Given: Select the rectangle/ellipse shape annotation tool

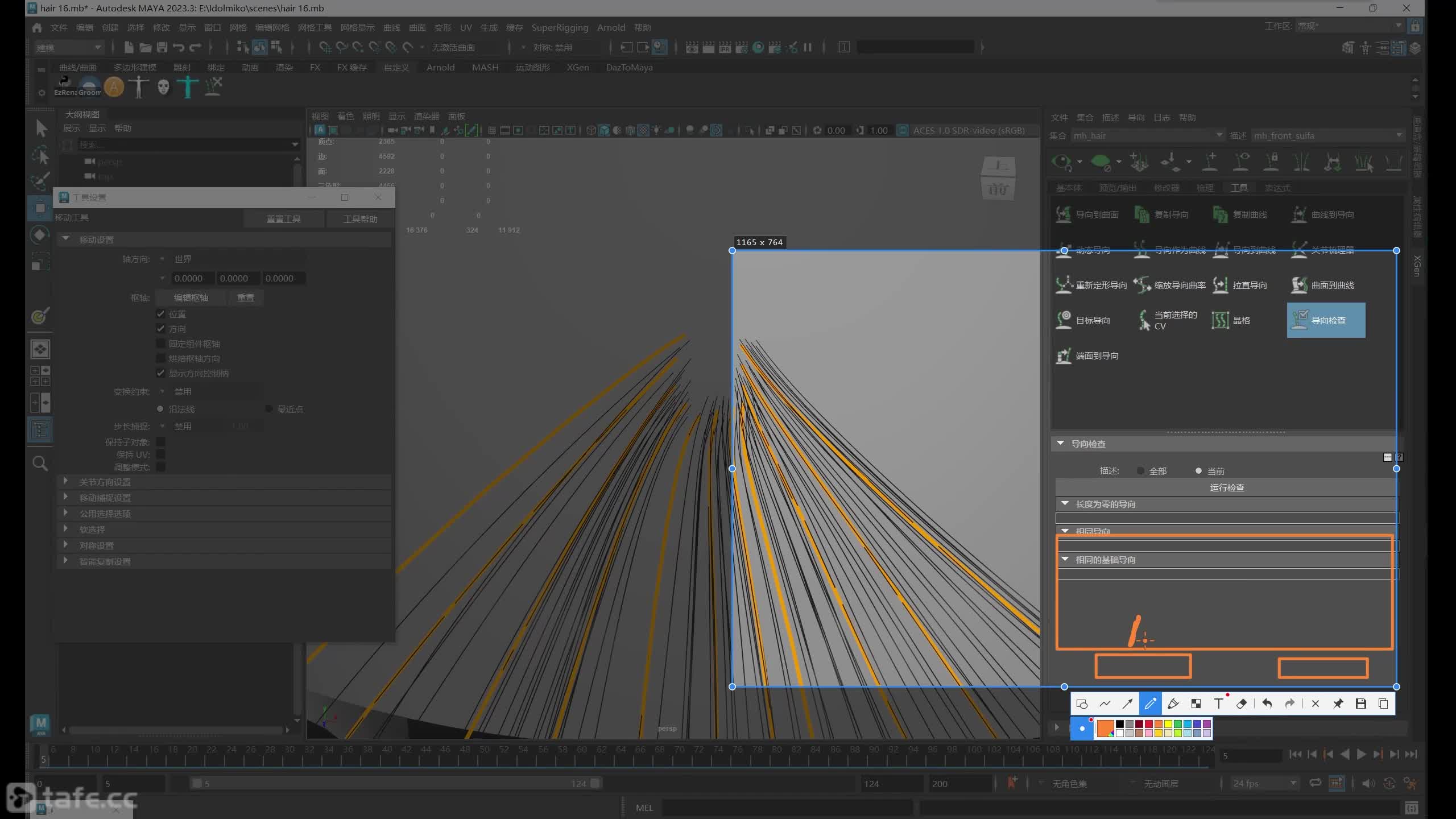Looking at the screenshot, I should coord(1082,704).
